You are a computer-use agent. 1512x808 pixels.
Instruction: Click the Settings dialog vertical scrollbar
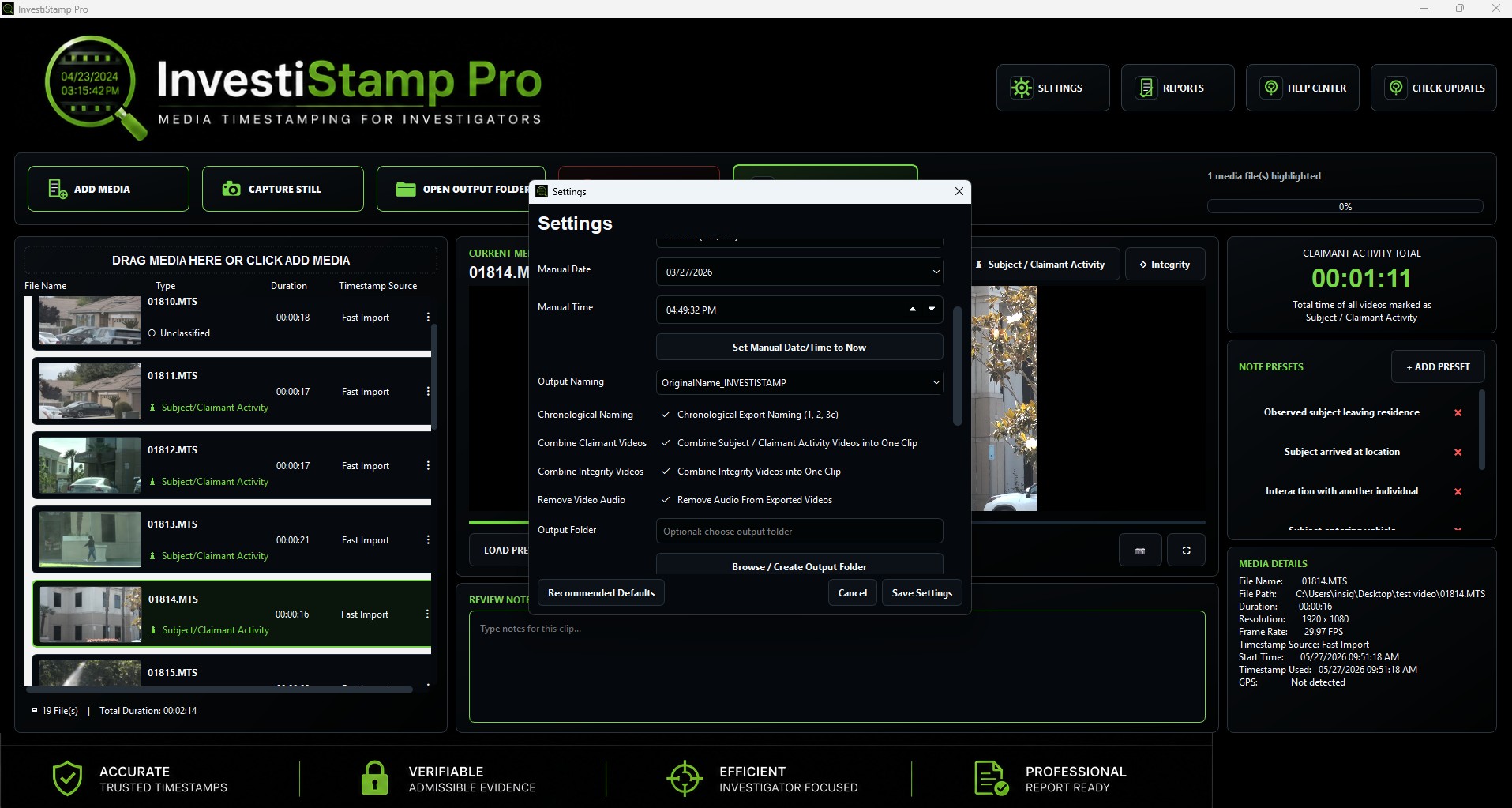(958, 366)
